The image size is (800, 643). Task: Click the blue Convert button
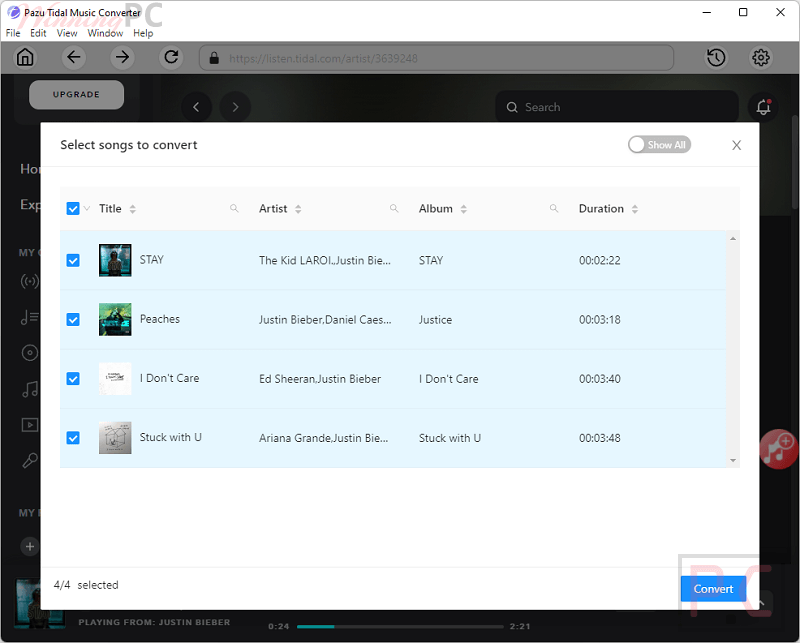pyautogui.click(x=713, y=589)
